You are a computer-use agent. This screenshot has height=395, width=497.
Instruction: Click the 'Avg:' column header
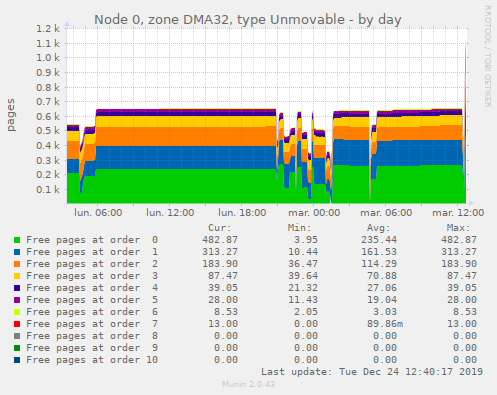[x=379, y=228]
